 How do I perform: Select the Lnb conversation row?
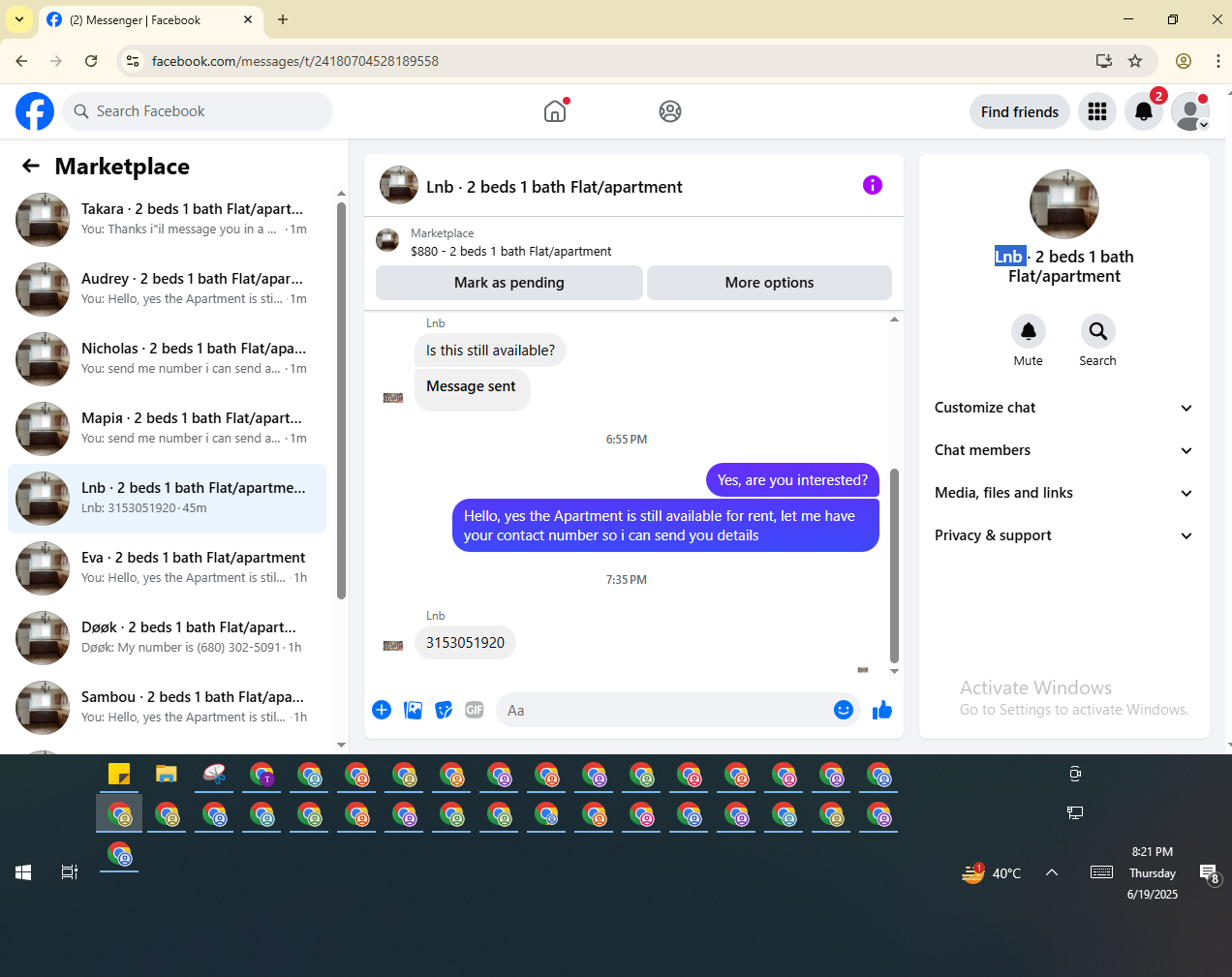(167, 499)
